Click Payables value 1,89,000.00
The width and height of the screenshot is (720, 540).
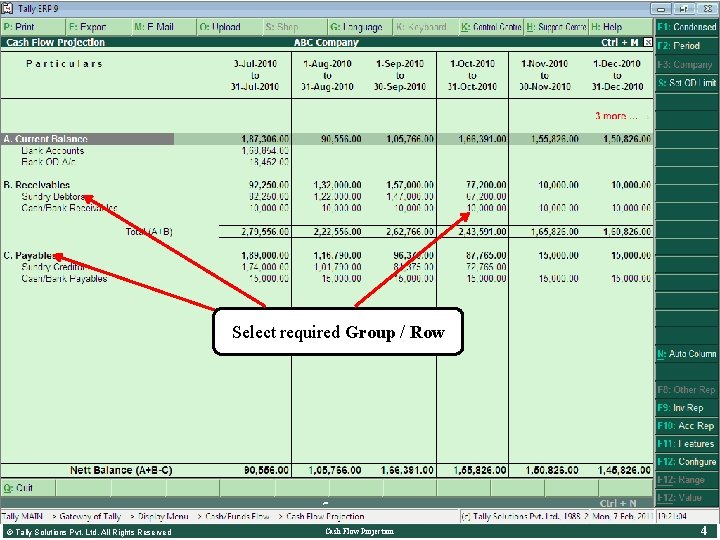click(265, 256)
